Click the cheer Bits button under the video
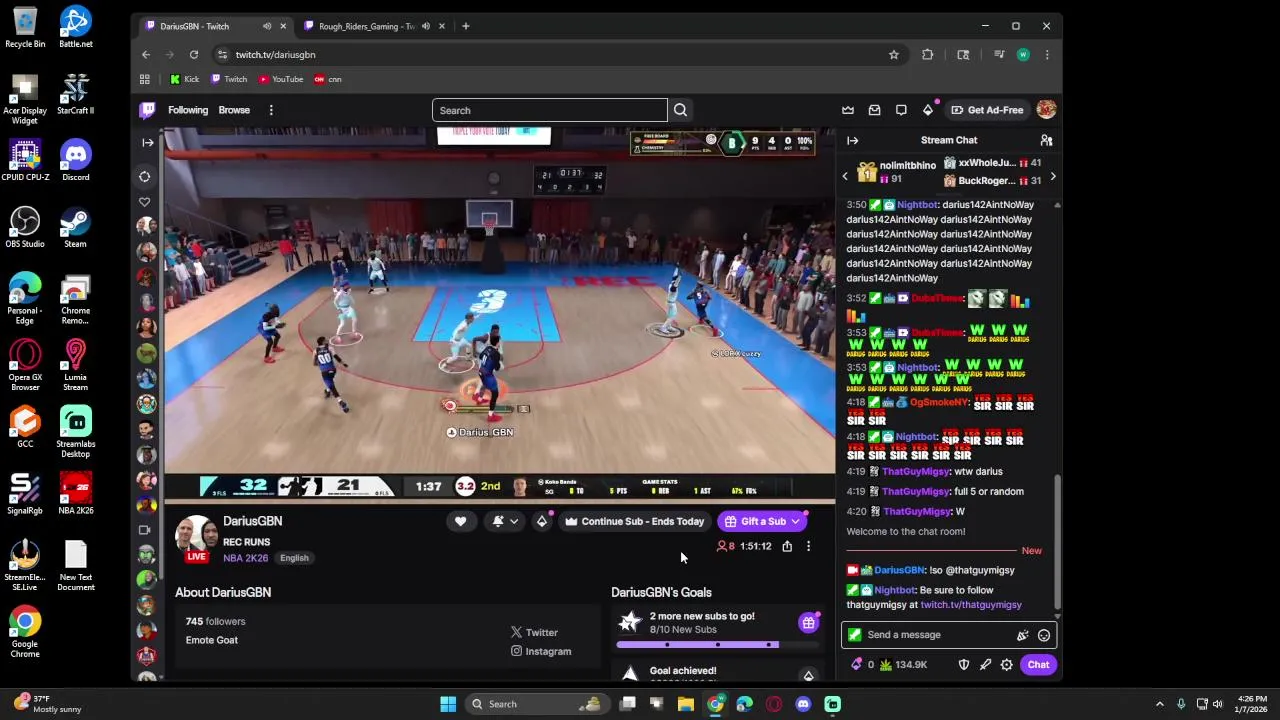The width and height of the screenshot is (1280, 720). click(542, 521)
